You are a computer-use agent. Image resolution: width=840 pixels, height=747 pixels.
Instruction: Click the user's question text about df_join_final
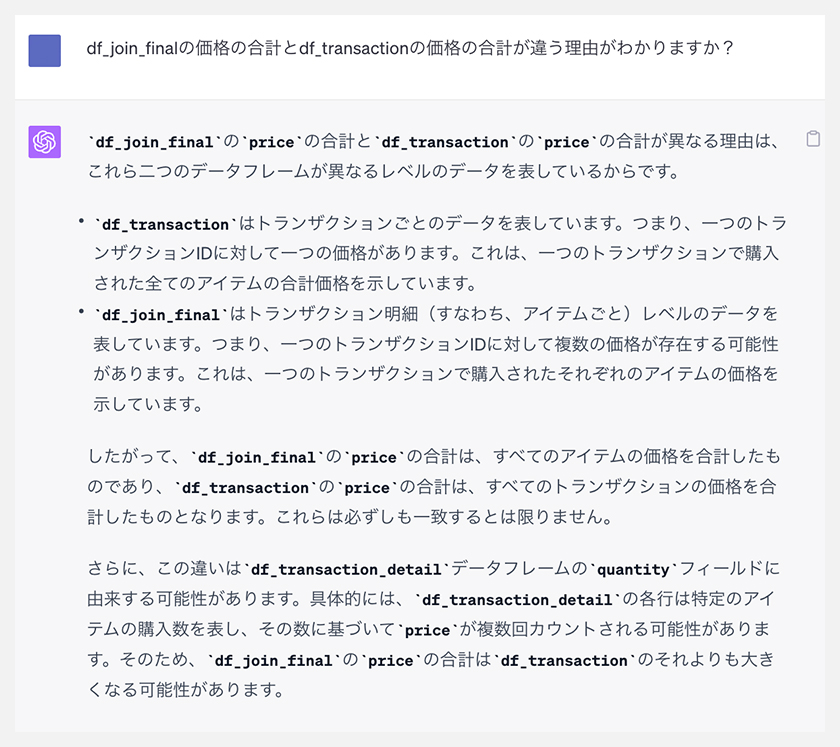point(410,48)
